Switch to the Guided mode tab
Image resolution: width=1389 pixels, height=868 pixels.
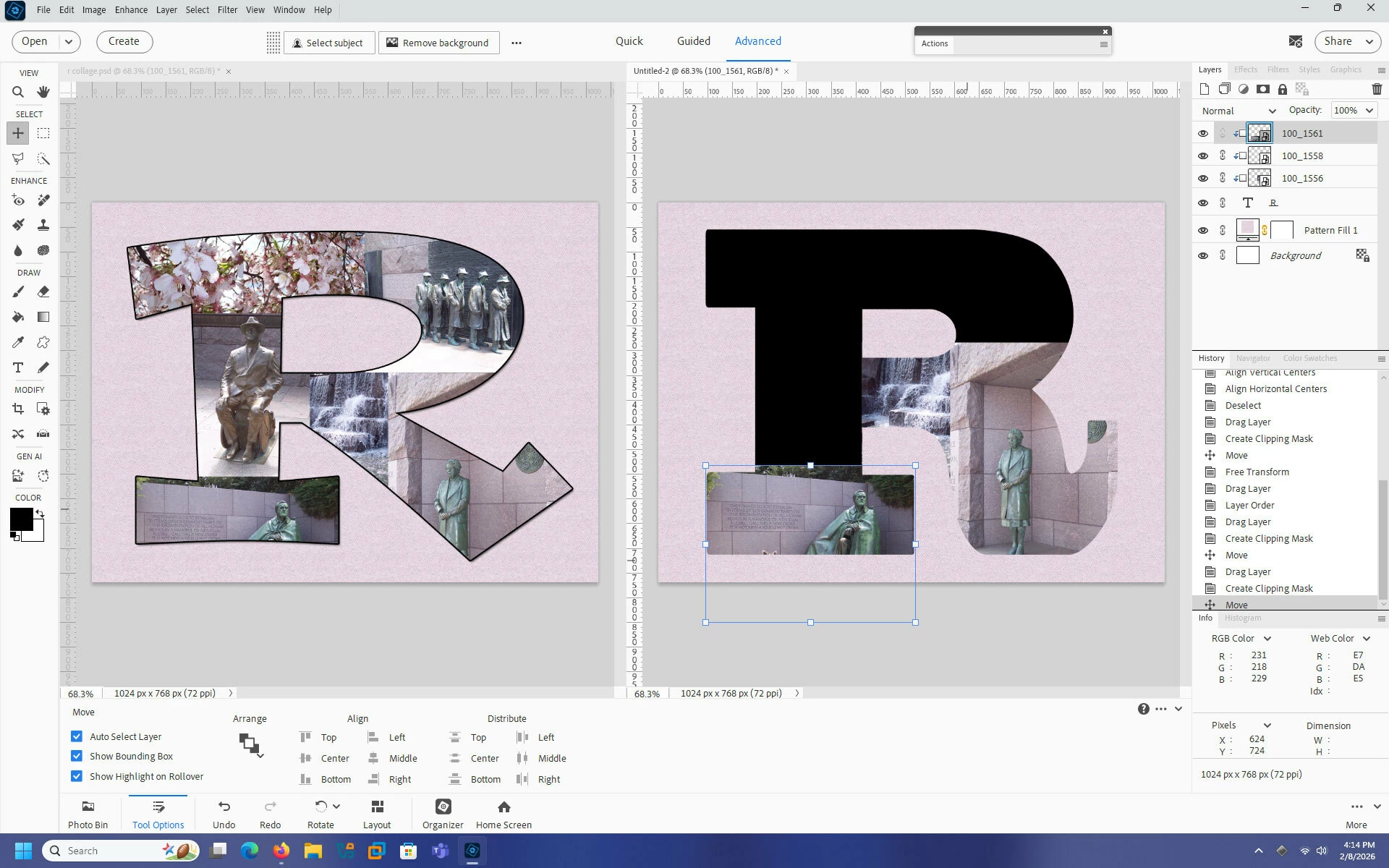[693, 41]
